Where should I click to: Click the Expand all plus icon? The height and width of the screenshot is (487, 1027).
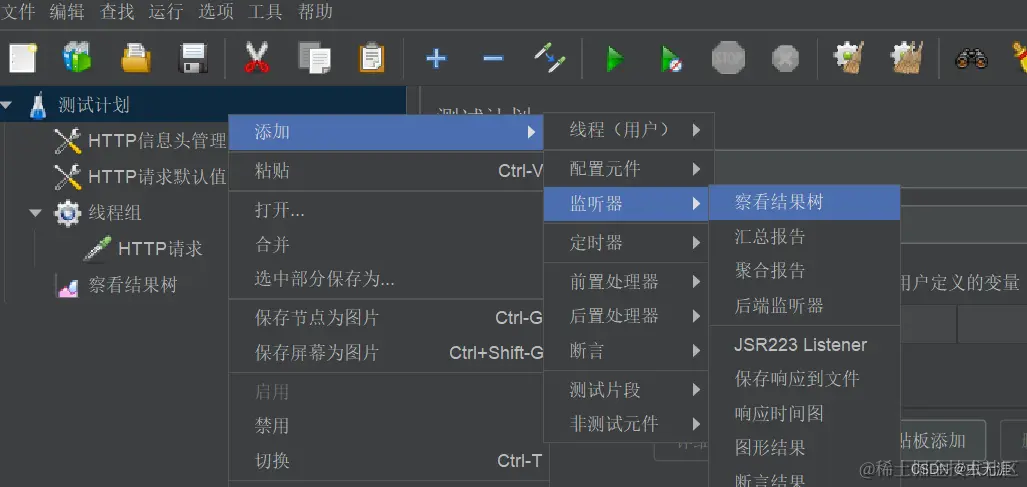[x=436, y=59]
